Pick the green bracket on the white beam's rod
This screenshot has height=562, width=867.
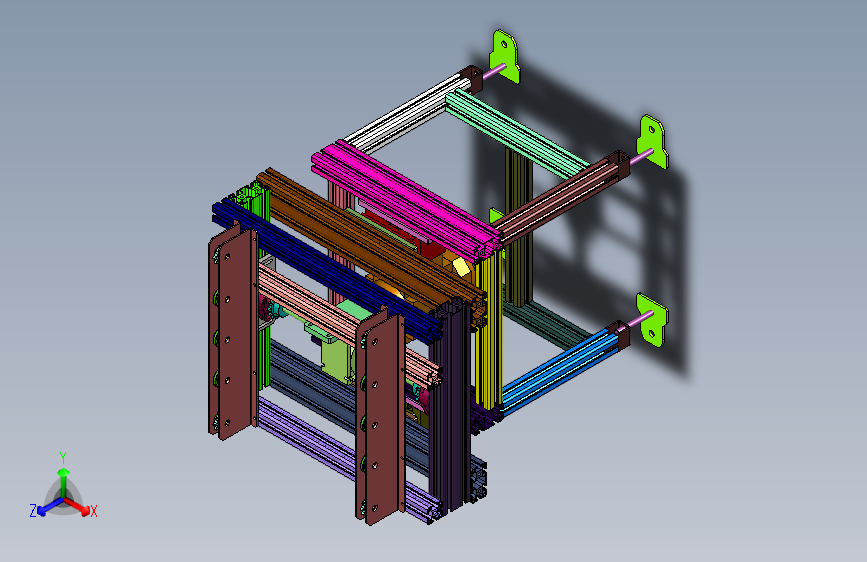[505, 56]
